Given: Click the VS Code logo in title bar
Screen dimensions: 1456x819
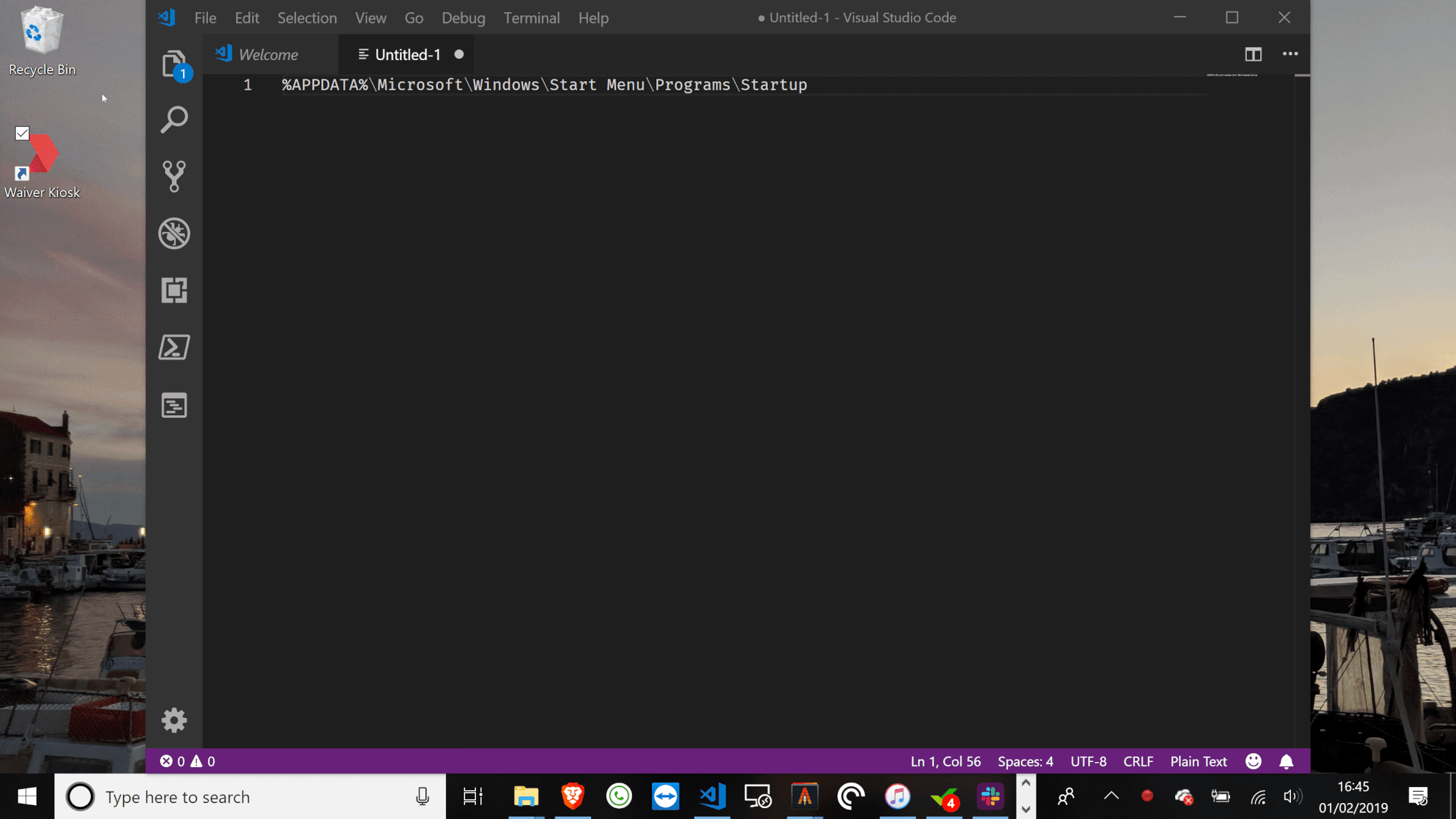Looking at the screenshot, I should tap(167, 17).
